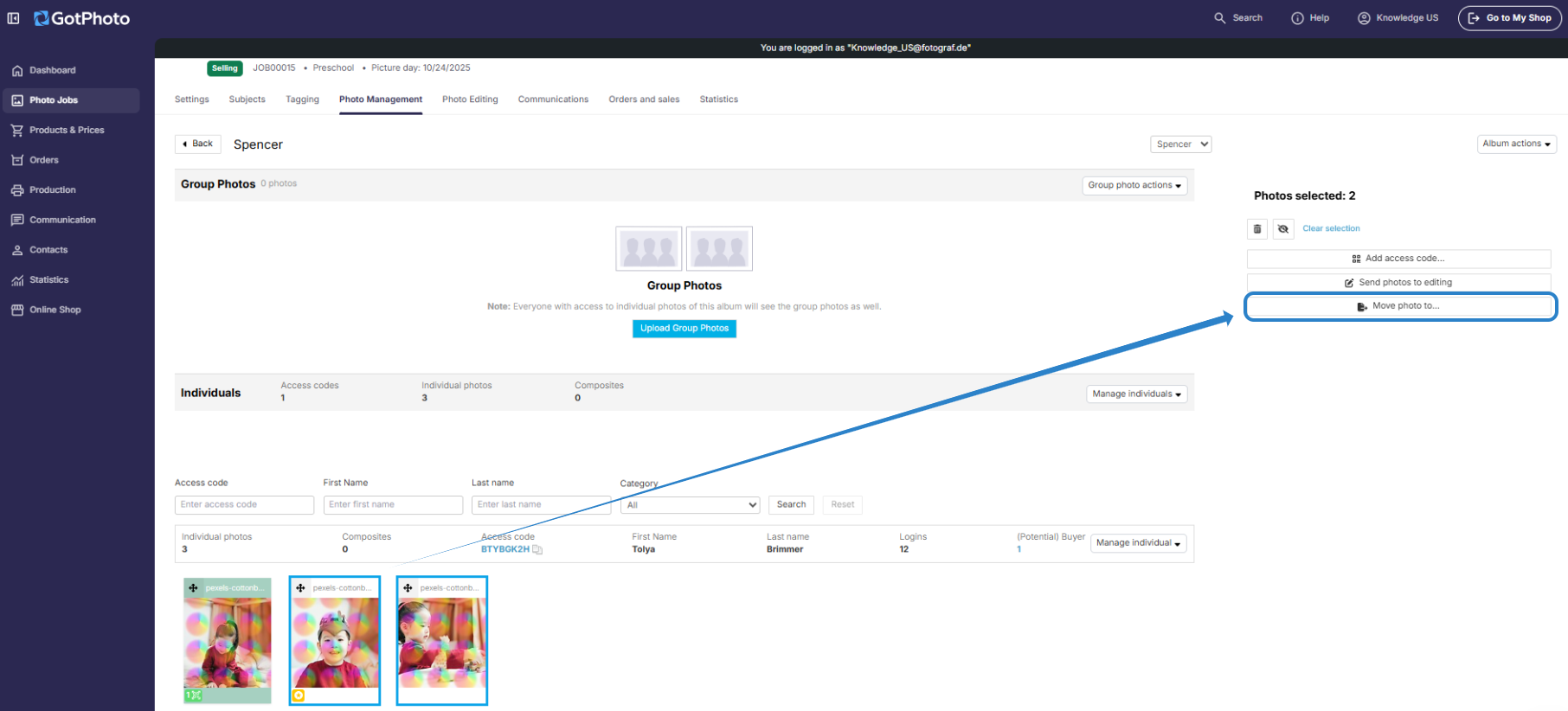
Task: Click Upload Group Photos button
Action: click(x=684, y=329)
